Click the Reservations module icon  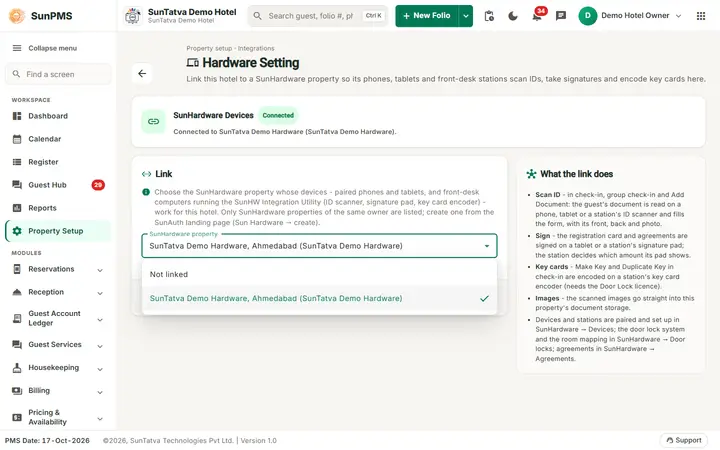point(17,269)
